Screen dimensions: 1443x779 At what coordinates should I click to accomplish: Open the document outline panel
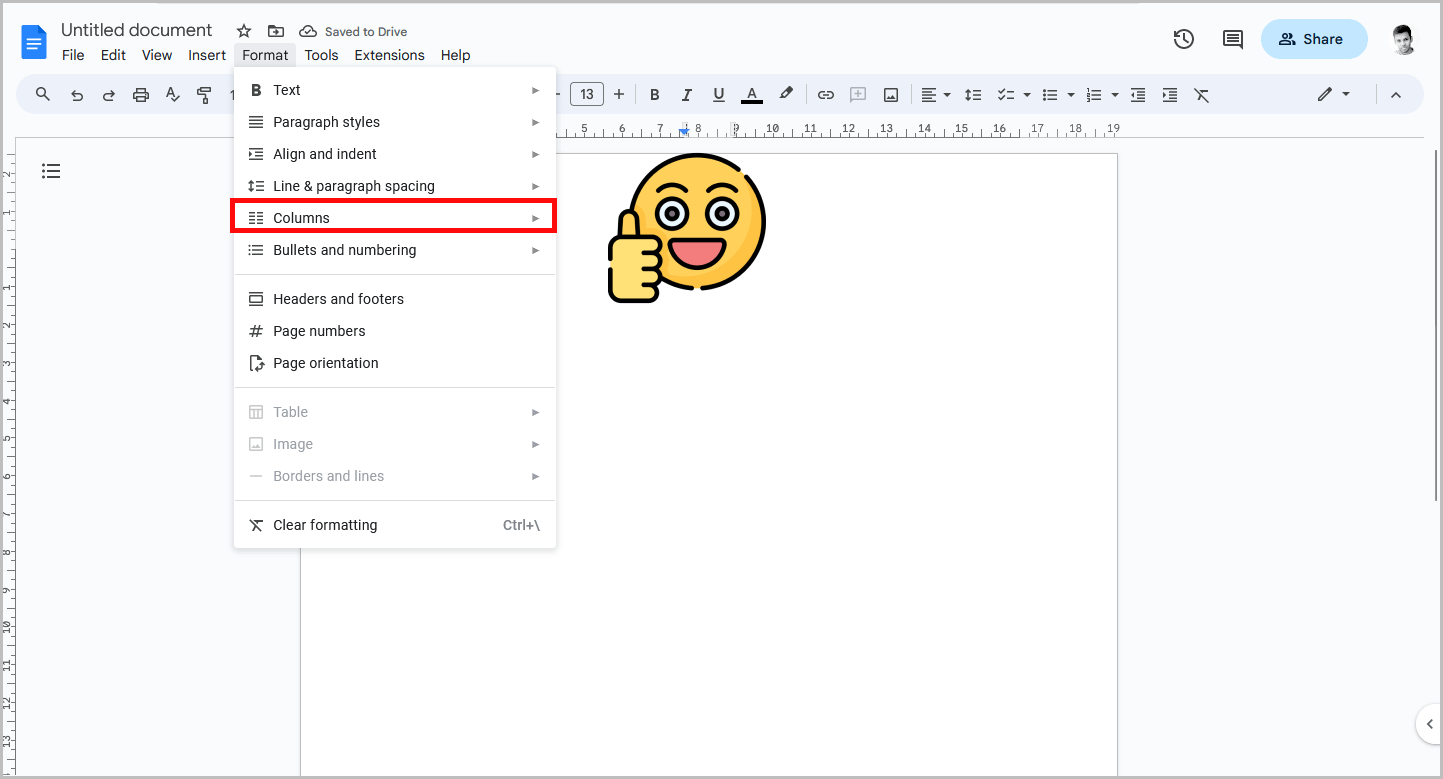pyautogui.click(x=51, y=171)
